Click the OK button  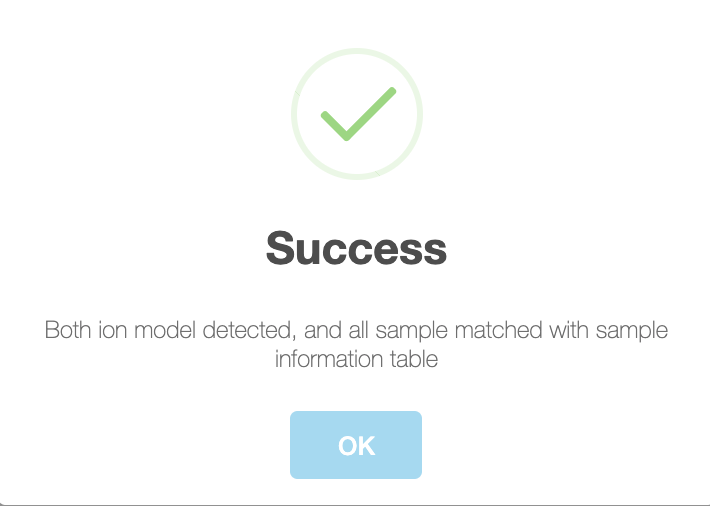[356, 445]
